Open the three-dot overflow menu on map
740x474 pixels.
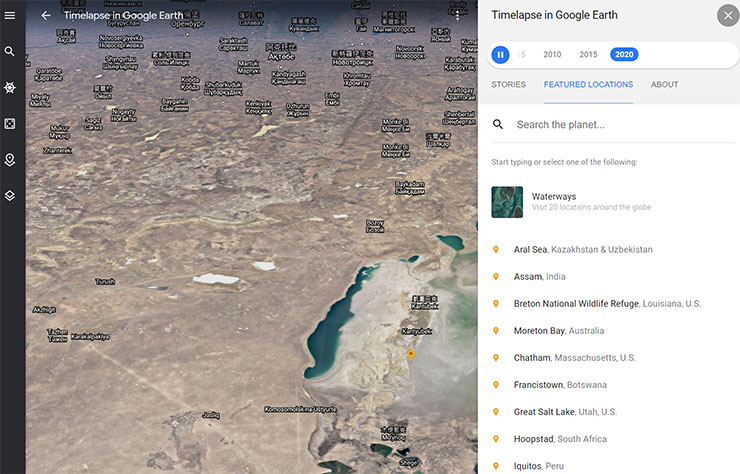(x=457, y=16)
